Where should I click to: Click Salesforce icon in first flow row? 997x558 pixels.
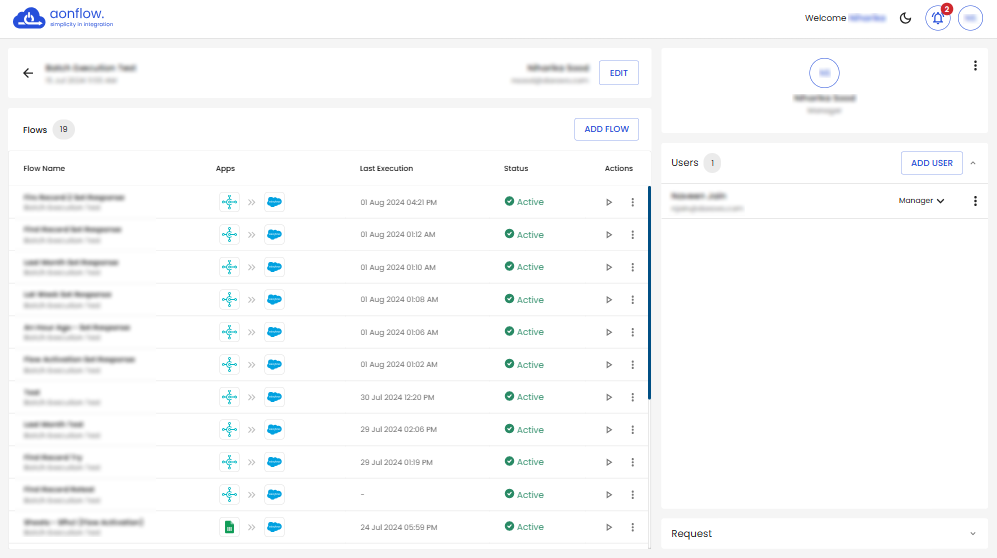tap(274, 202)
